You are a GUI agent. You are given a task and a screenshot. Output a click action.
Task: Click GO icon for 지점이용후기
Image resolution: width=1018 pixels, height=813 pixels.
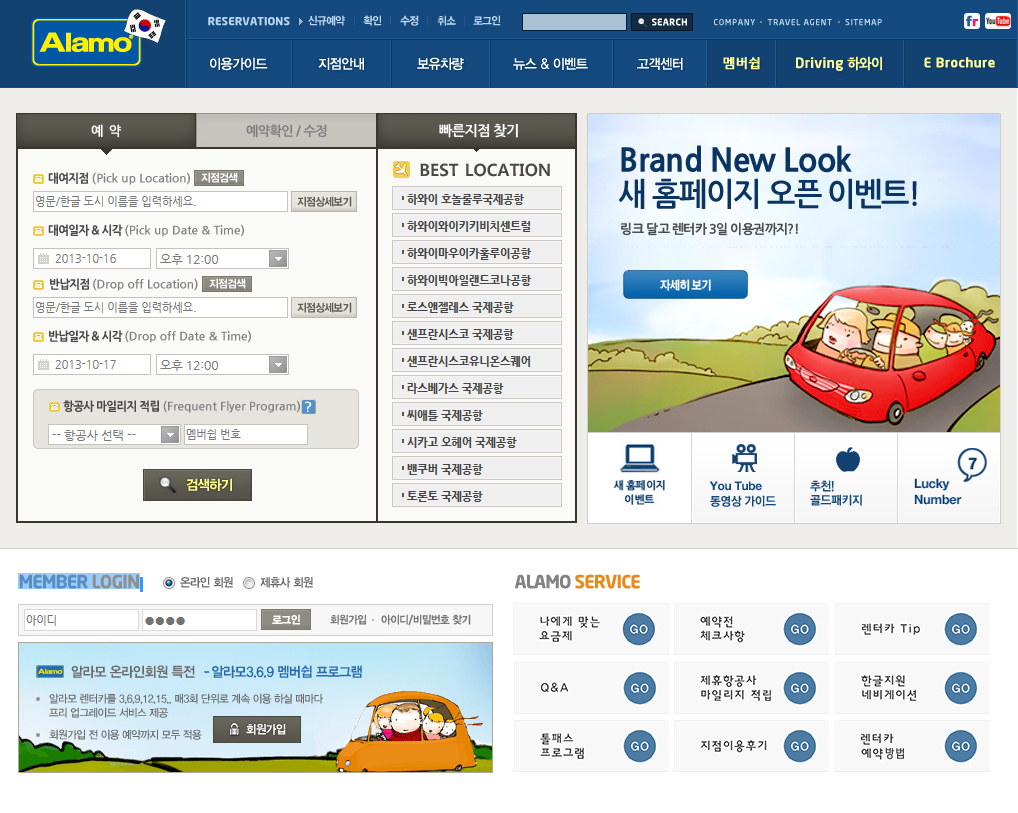(800, 746)
